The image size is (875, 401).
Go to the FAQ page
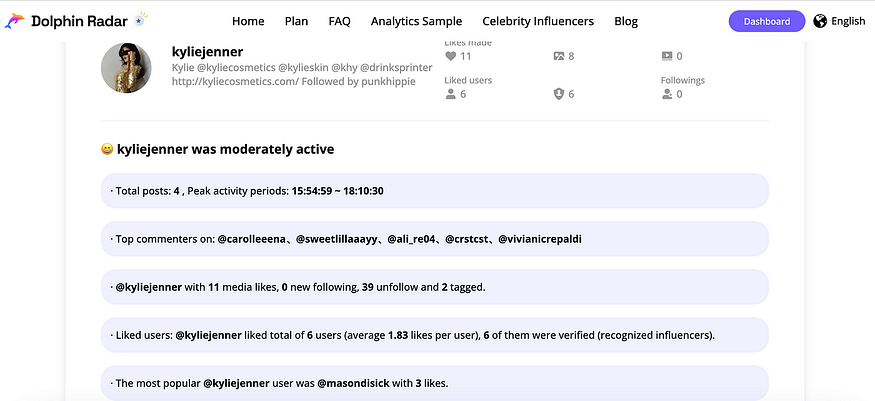pos(339,21)
